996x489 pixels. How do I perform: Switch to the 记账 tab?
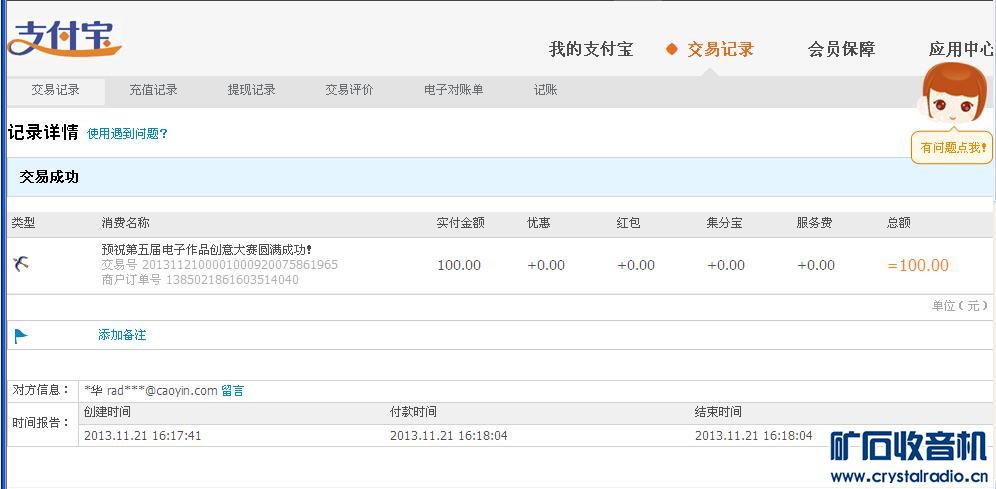point(545,90)
